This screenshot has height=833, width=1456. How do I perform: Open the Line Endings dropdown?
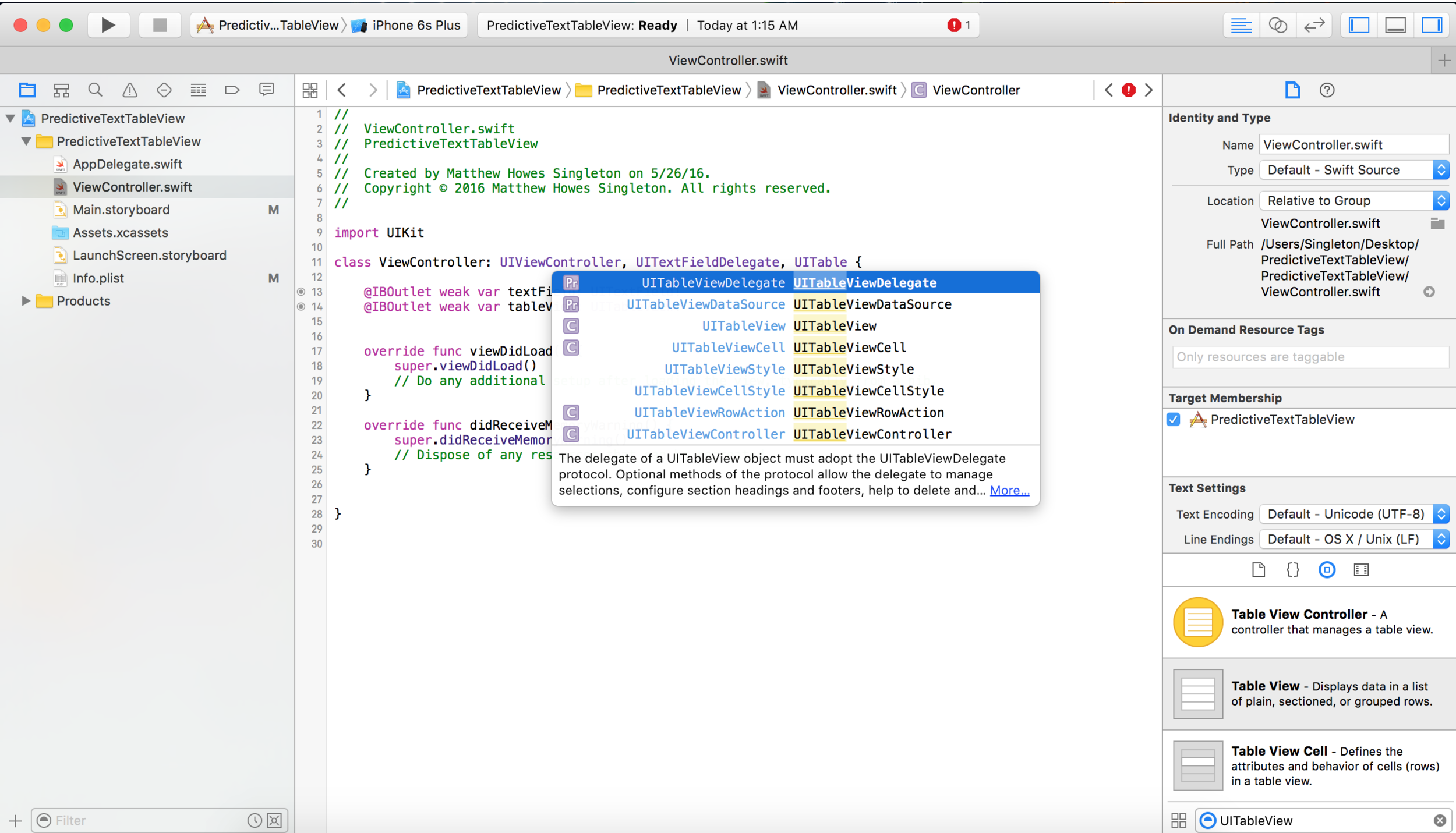click(x=1354, y=539)
